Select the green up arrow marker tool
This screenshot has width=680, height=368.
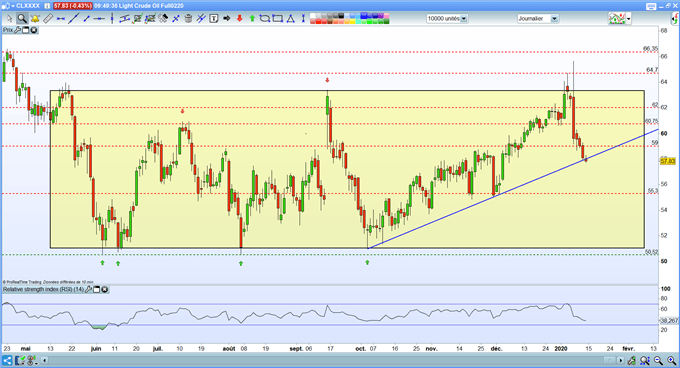tap(252, 19)
